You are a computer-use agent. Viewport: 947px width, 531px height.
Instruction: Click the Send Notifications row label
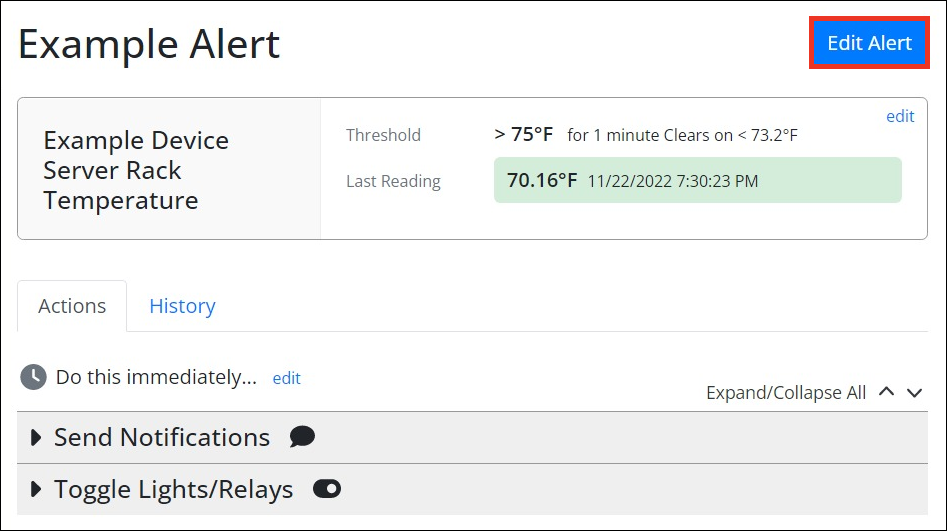[x=162, y=437]
